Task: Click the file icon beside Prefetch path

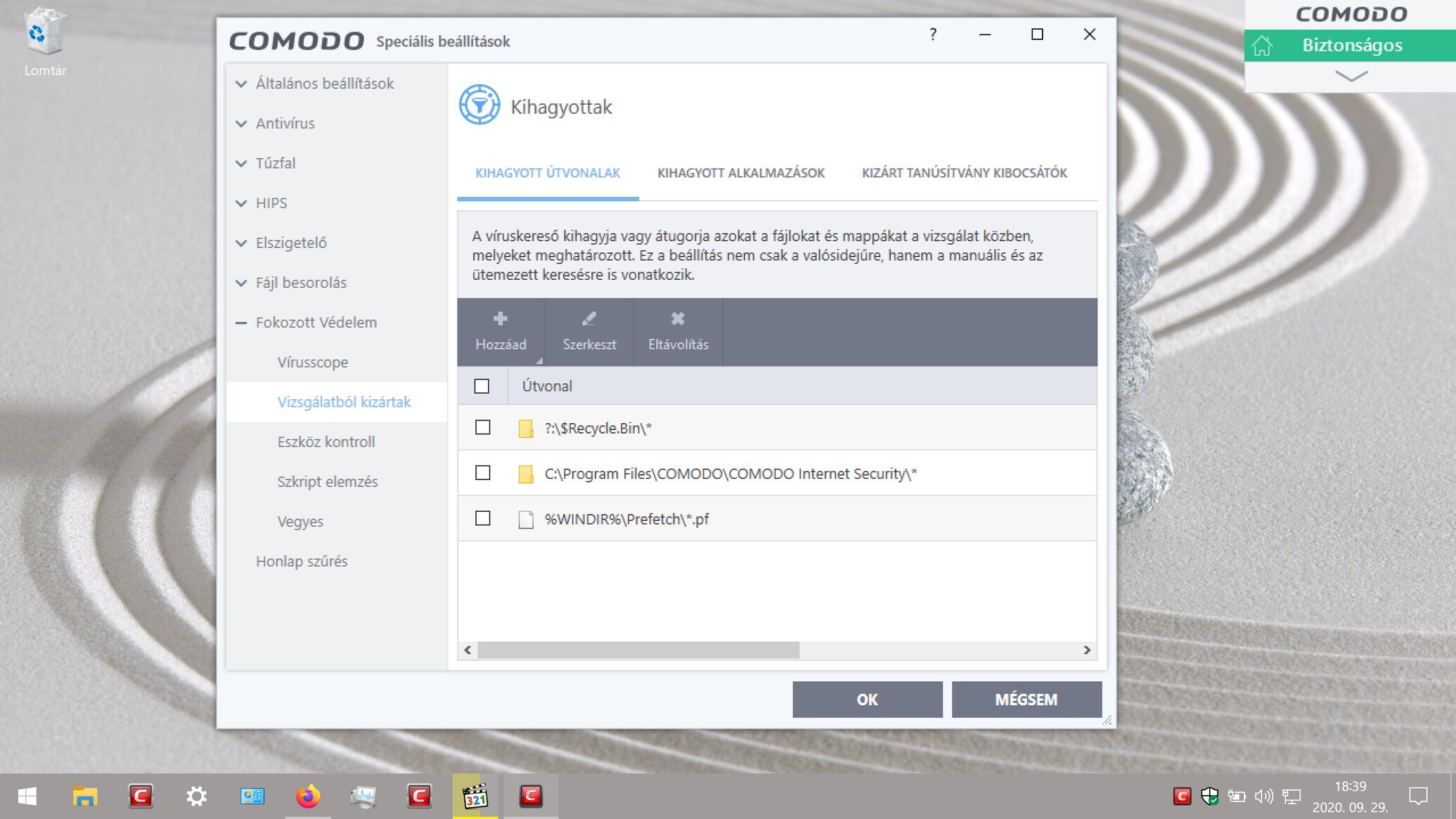Action: (x=525, y=520)
